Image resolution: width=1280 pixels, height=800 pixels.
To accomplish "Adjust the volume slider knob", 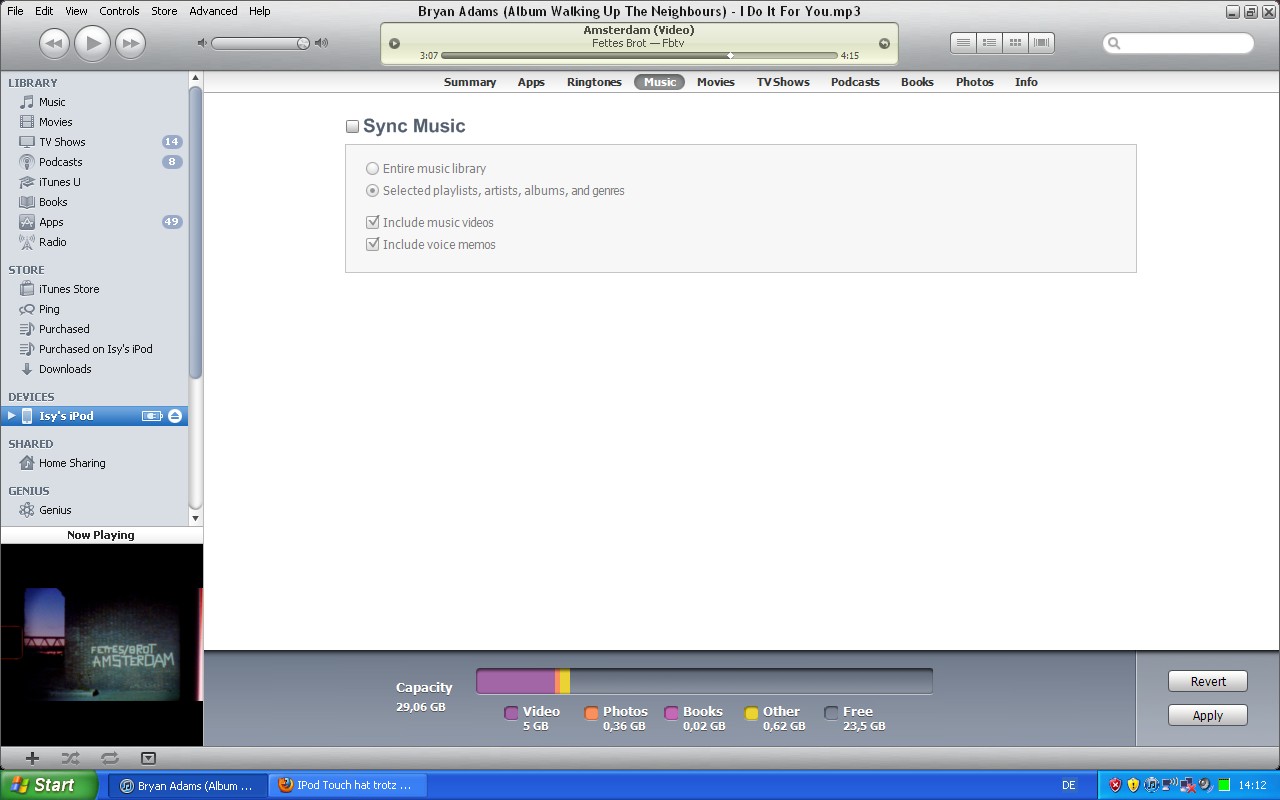I will click(x=303, y=43).
